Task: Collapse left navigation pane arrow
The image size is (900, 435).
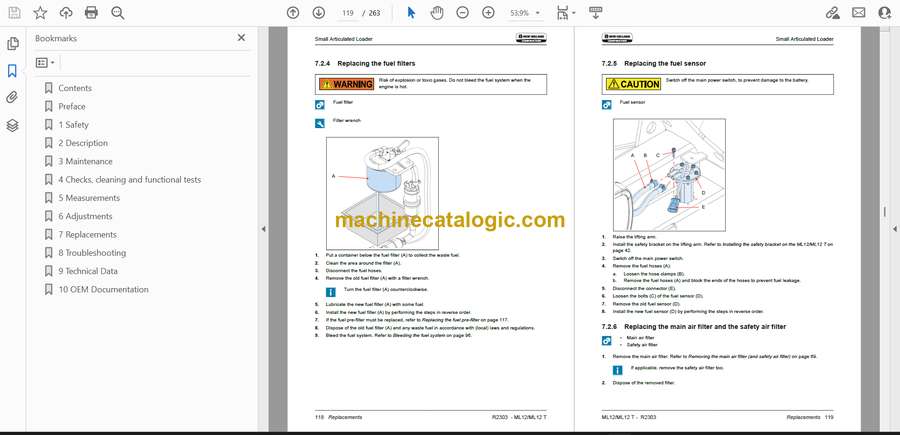Action: 263,229
